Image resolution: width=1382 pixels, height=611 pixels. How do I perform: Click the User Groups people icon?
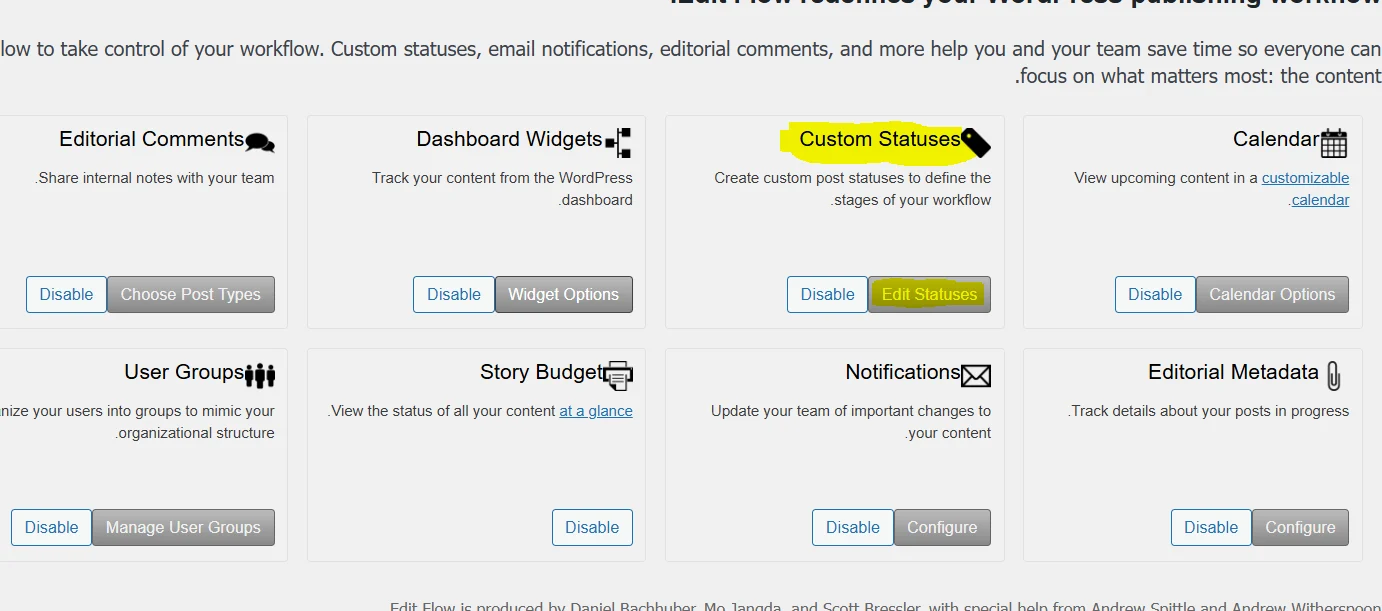coord(260,376)
